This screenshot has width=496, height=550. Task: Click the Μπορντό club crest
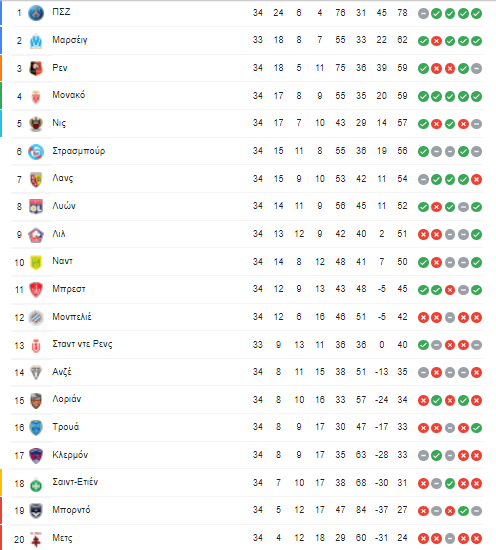(36, 511)
